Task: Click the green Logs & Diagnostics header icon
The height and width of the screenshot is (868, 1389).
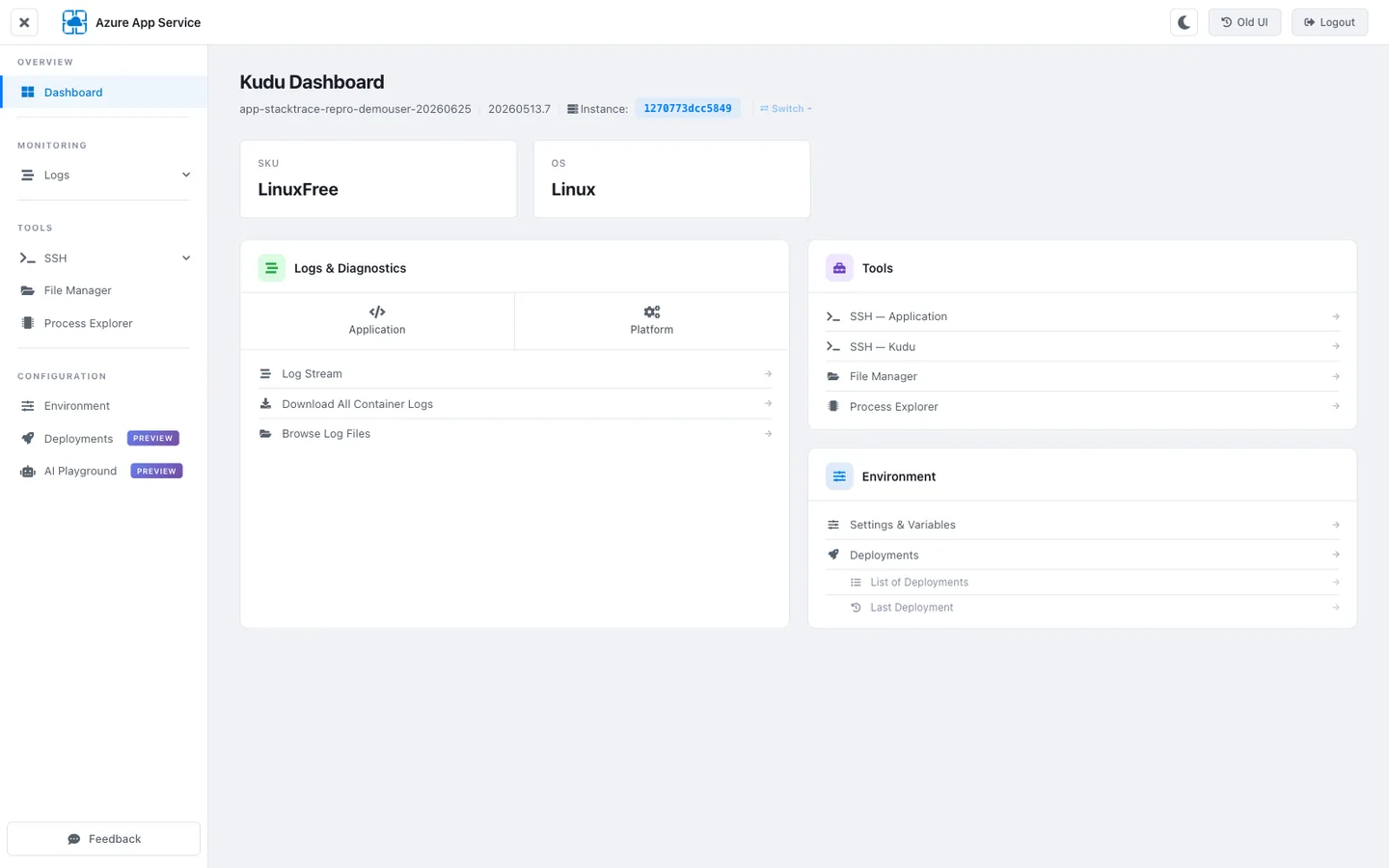Action: (x=271, y=268)
